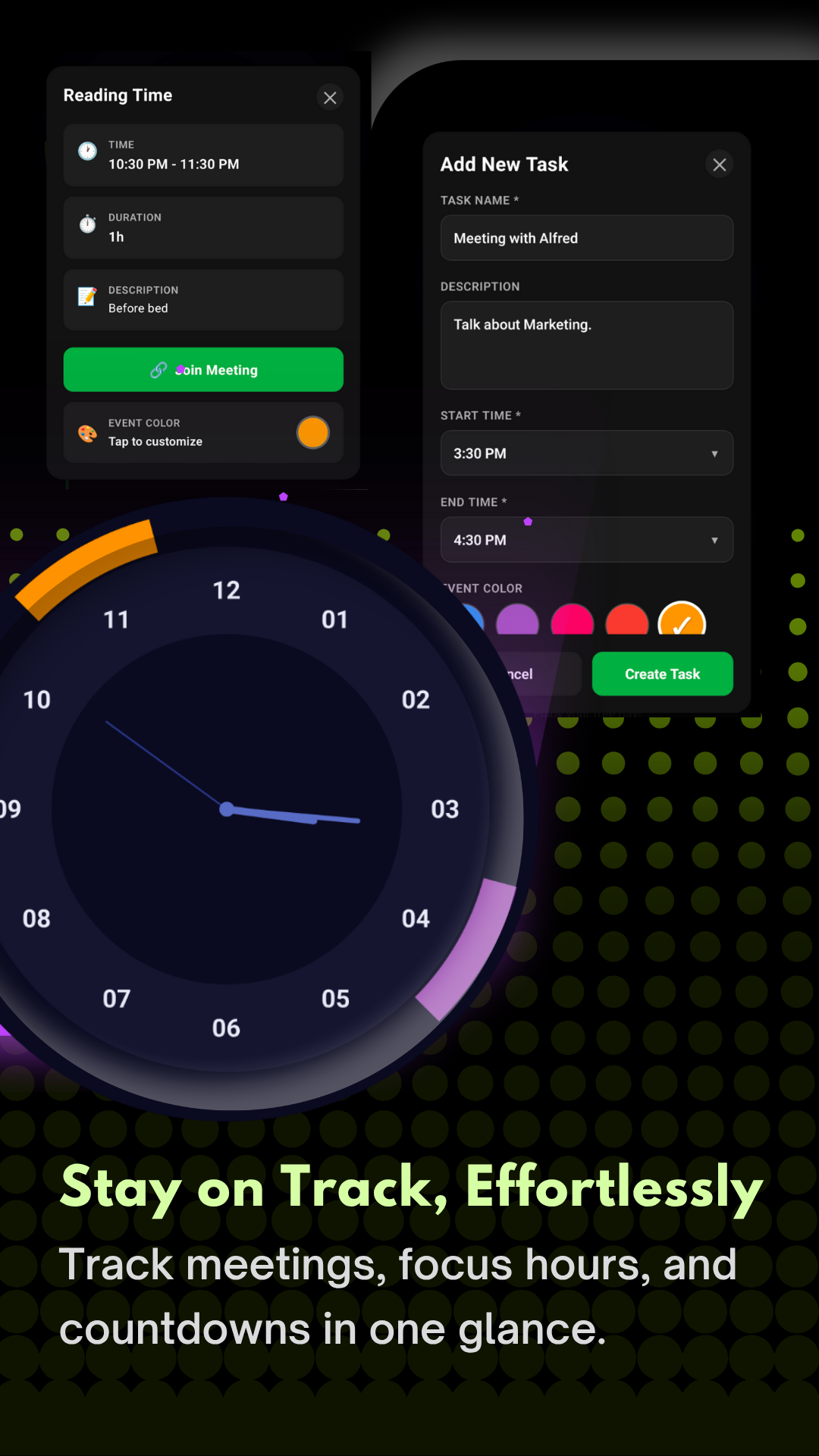Click the Start Time dropdown arrow
819x1456 pixels.
click(714, 454)
